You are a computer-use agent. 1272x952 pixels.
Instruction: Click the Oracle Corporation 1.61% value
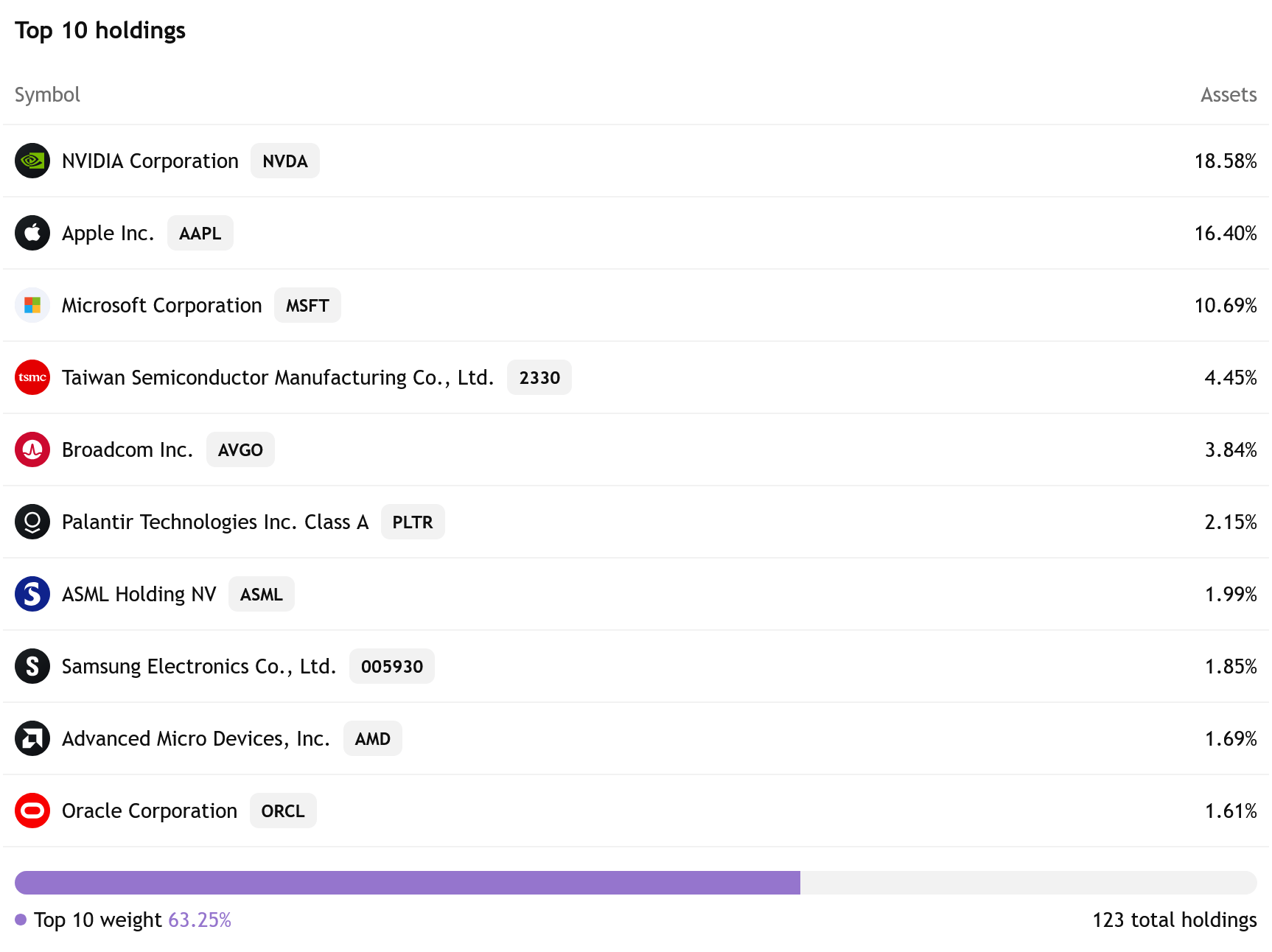[x=1230, y=811]
